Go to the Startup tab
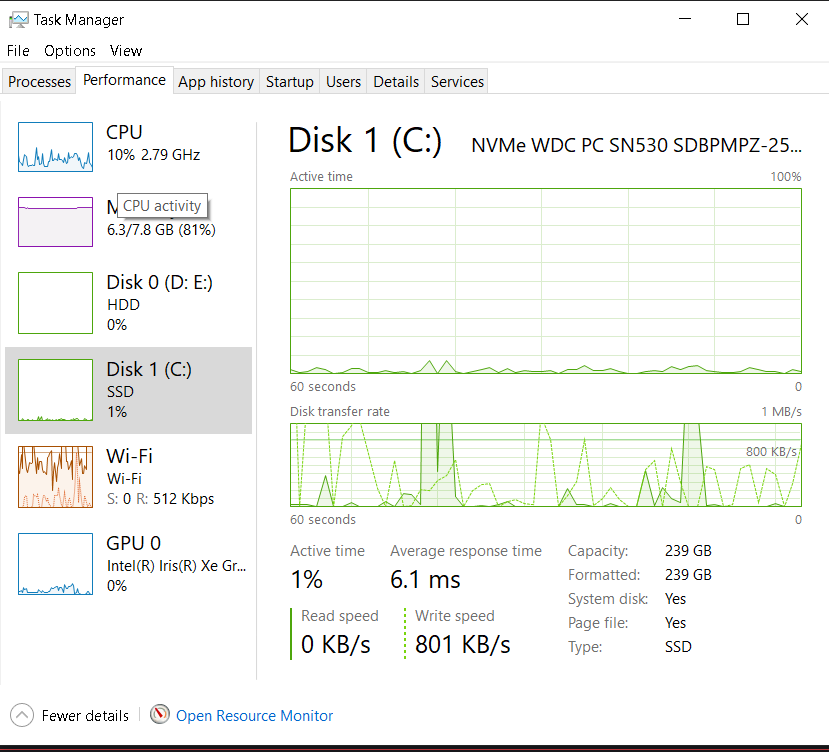 (x=290, y=82)
